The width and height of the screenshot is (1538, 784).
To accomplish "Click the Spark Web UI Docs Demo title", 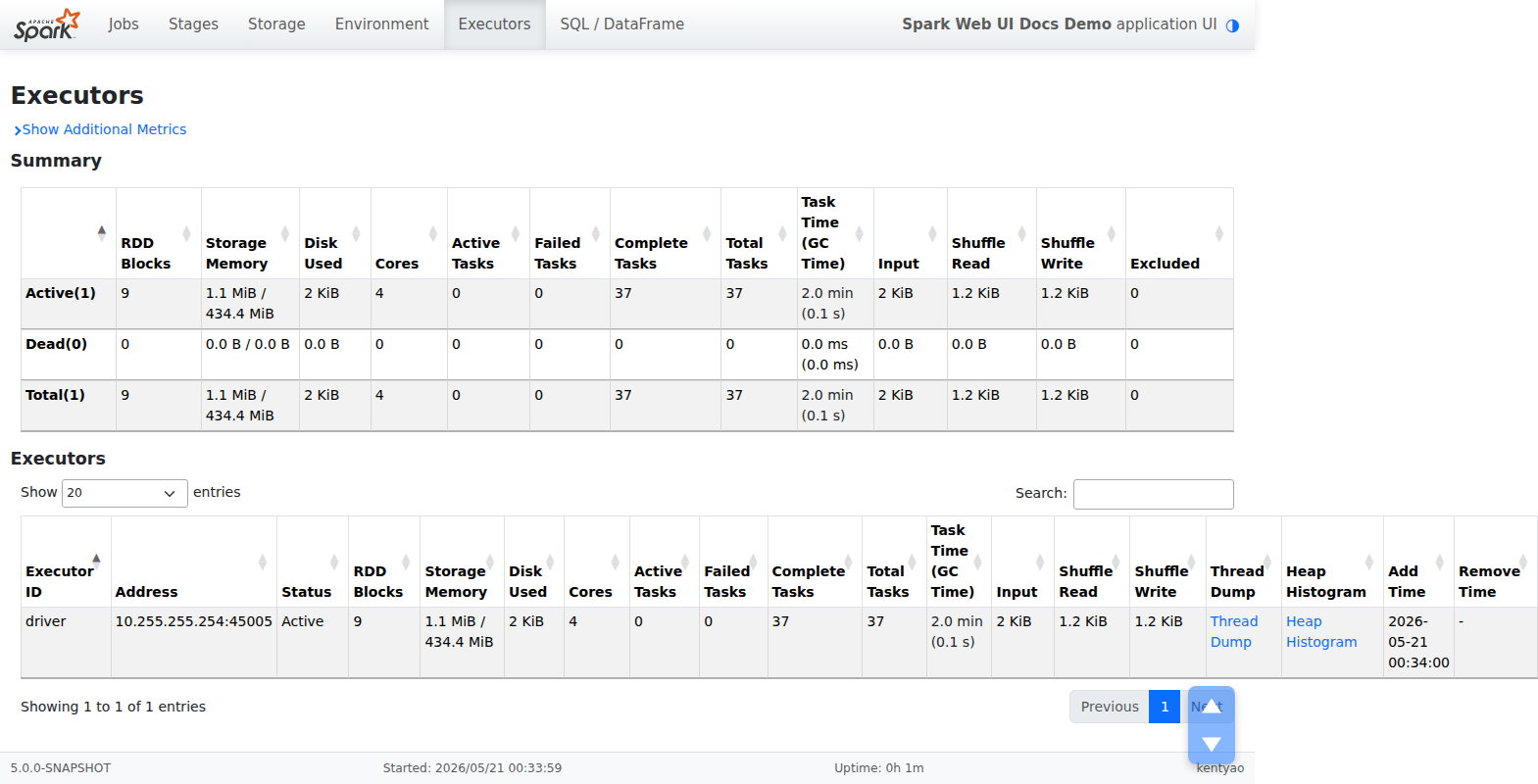I will pyautogui.click(x=1007, y=24).
